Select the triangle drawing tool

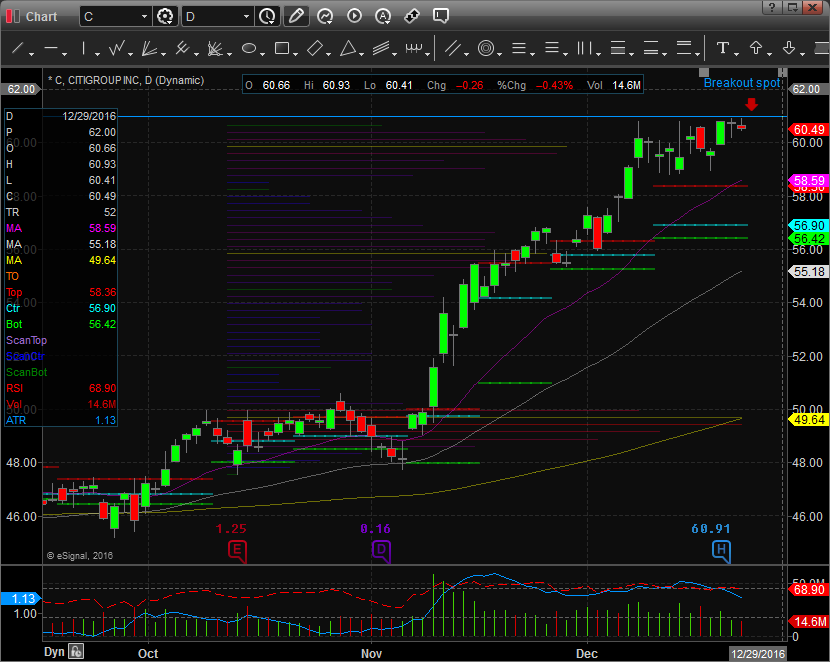348,49
